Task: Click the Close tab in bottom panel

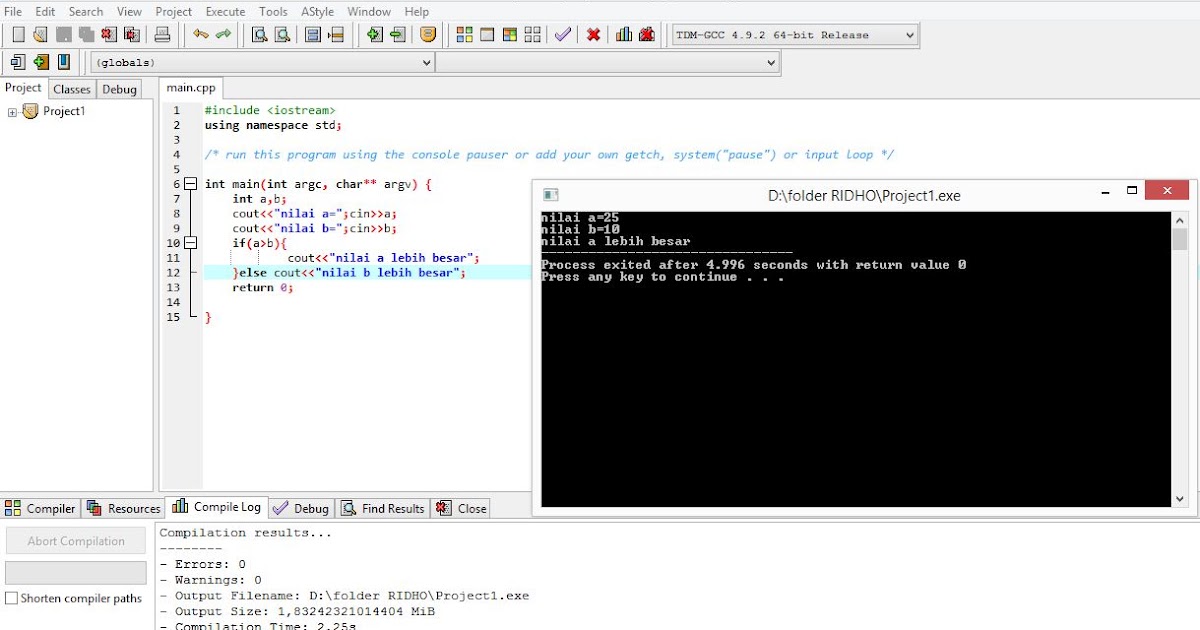Action: [462, 508]
